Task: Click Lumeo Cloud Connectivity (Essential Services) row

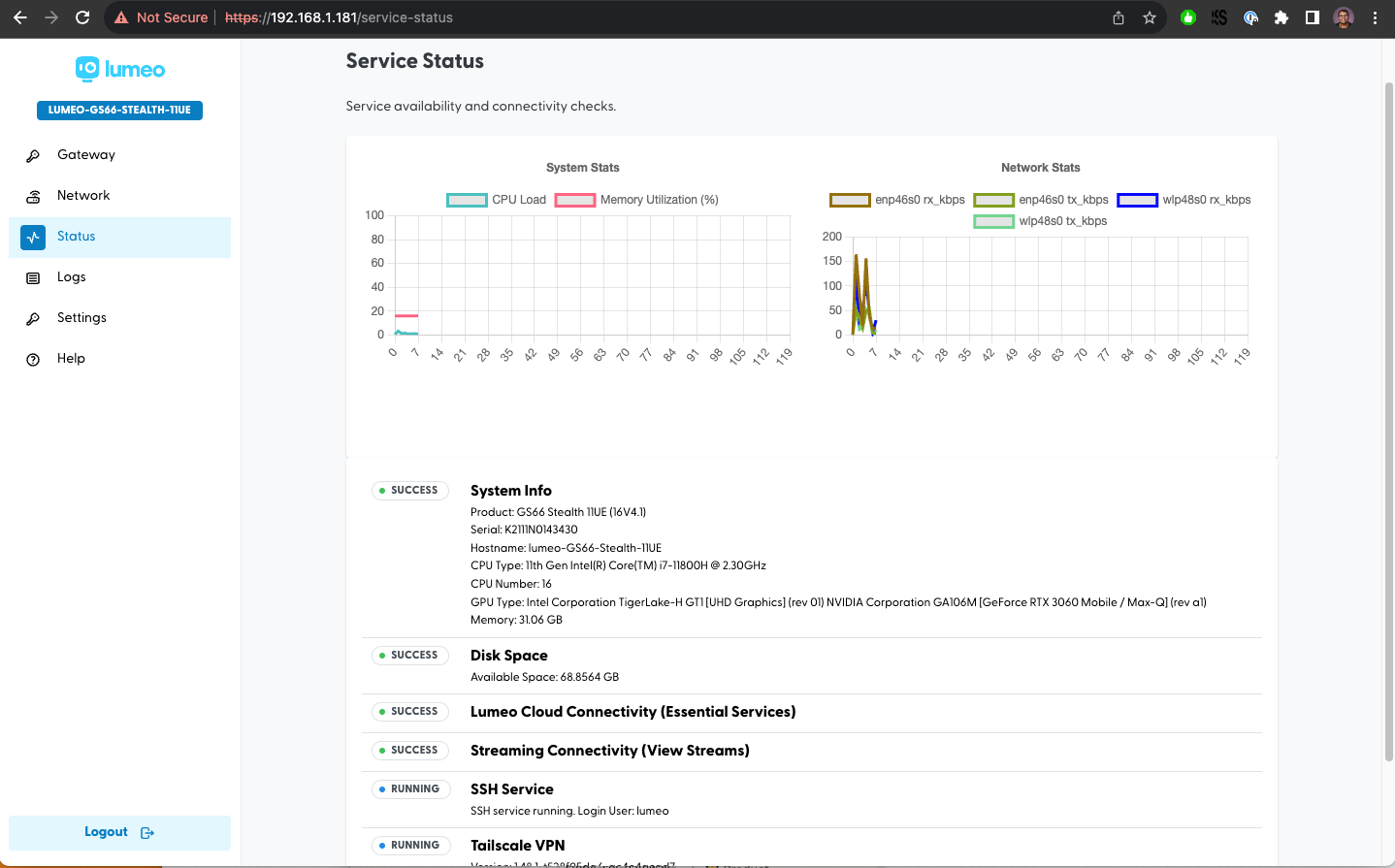Action: pyautogui.click(x=812, y=713)
